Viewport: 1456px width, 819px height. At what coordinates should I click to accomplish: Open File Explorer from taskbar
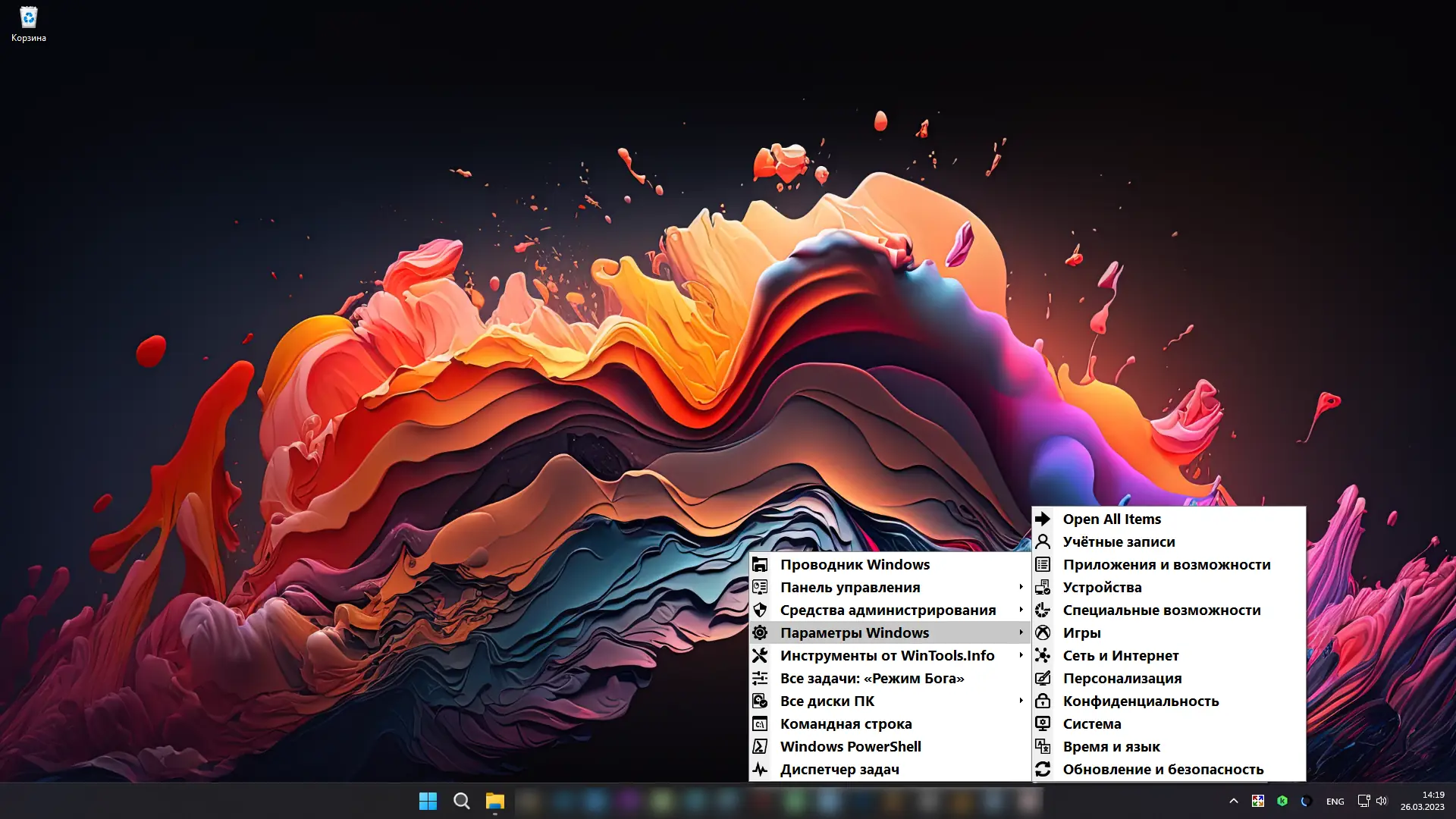point(494,801)
